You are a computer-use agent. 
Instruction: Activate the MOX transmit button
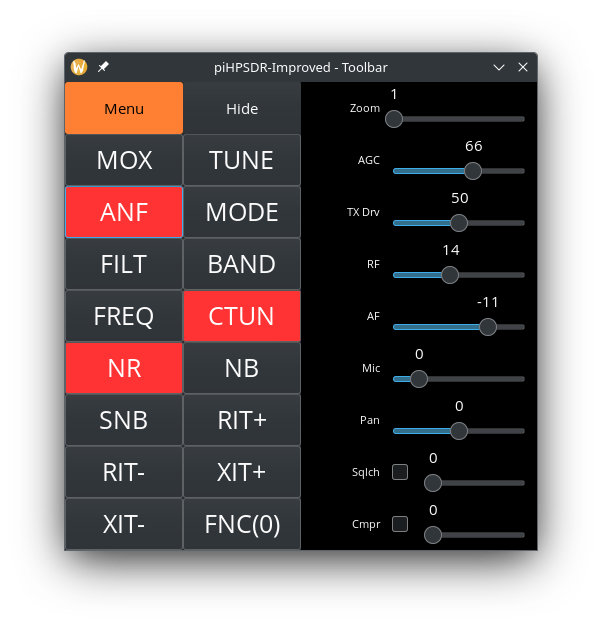point(124,160)
